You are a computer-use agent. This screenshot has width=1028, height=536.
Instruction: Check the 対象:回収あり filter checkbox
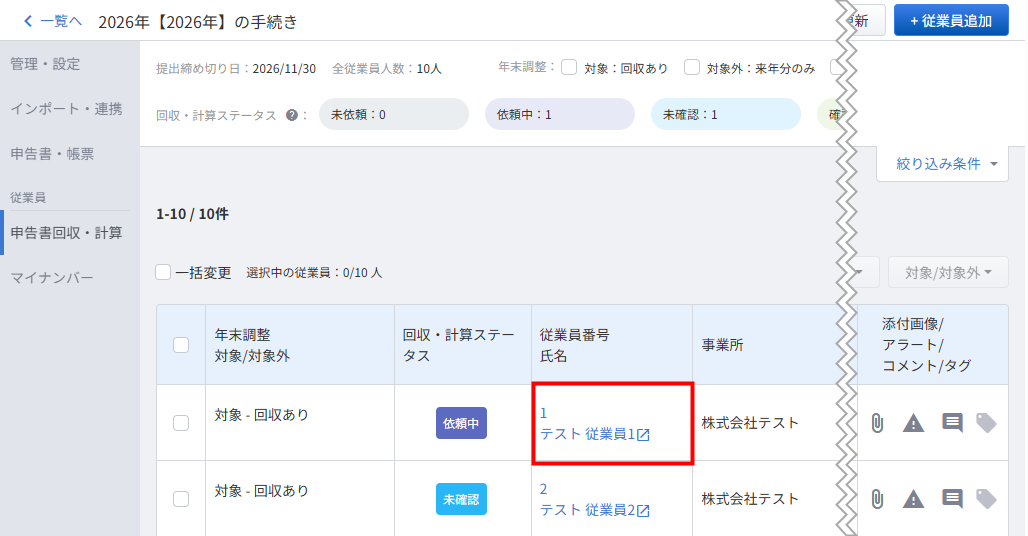click(569, 67)
